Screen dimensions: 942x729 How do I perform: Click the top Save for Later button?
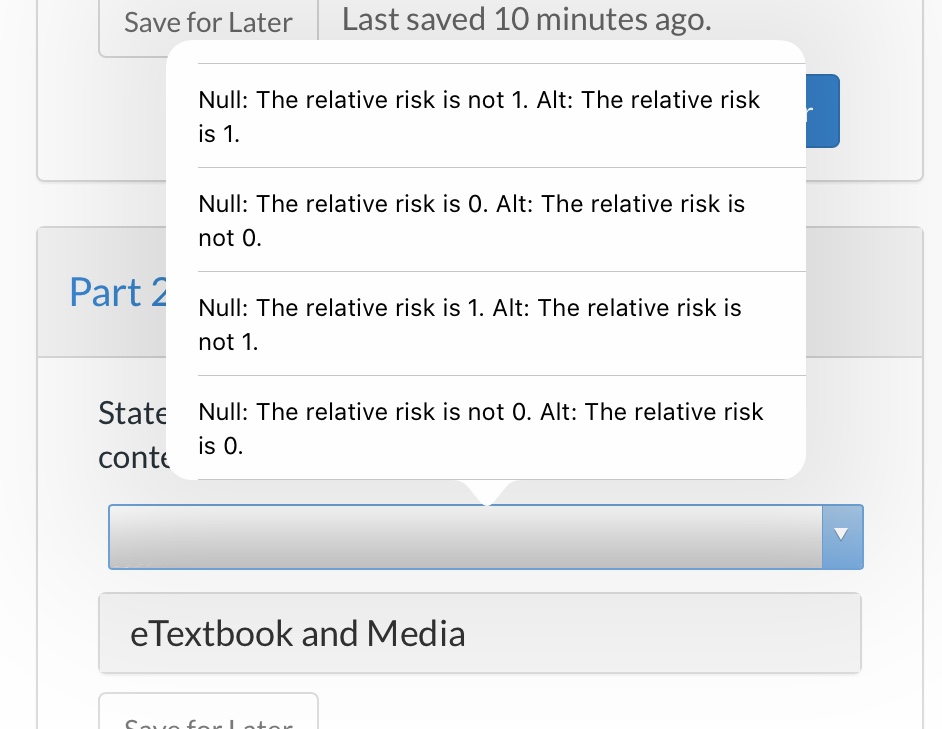tap(207, 21)
